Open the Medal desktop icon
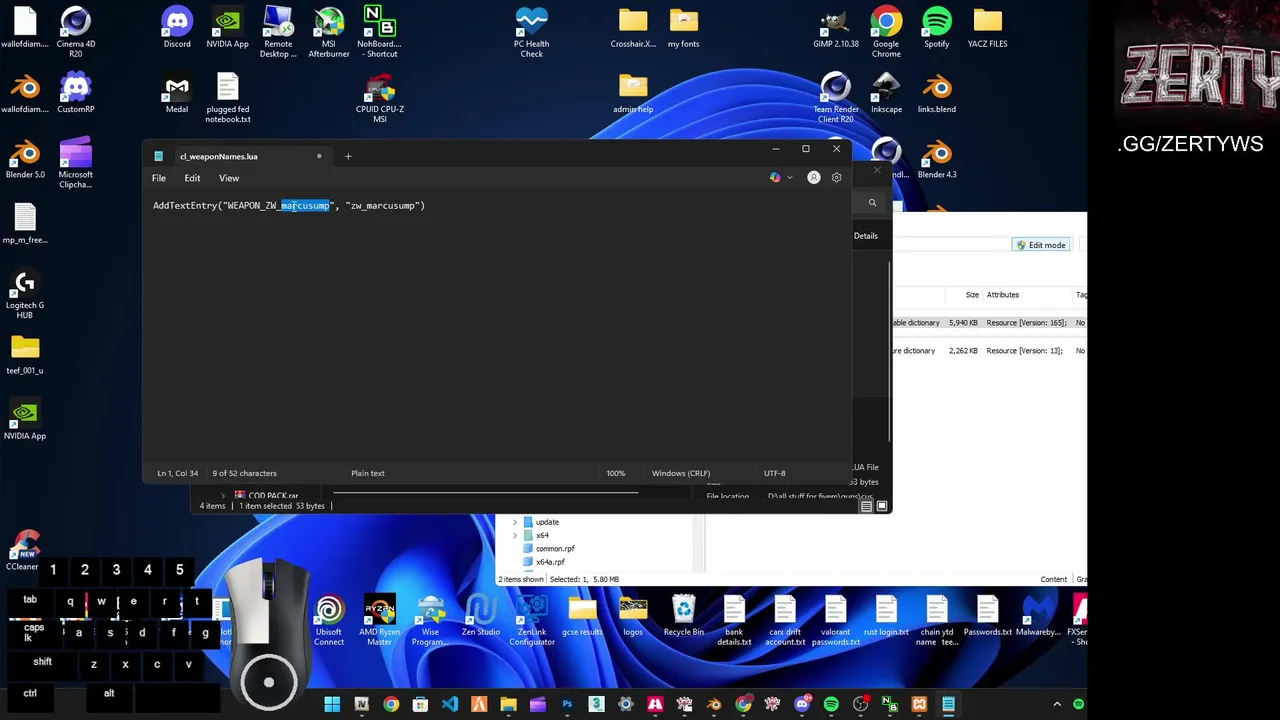This screenshot has width=1280, height=720. pyautogui.click(x=177, y=94)
